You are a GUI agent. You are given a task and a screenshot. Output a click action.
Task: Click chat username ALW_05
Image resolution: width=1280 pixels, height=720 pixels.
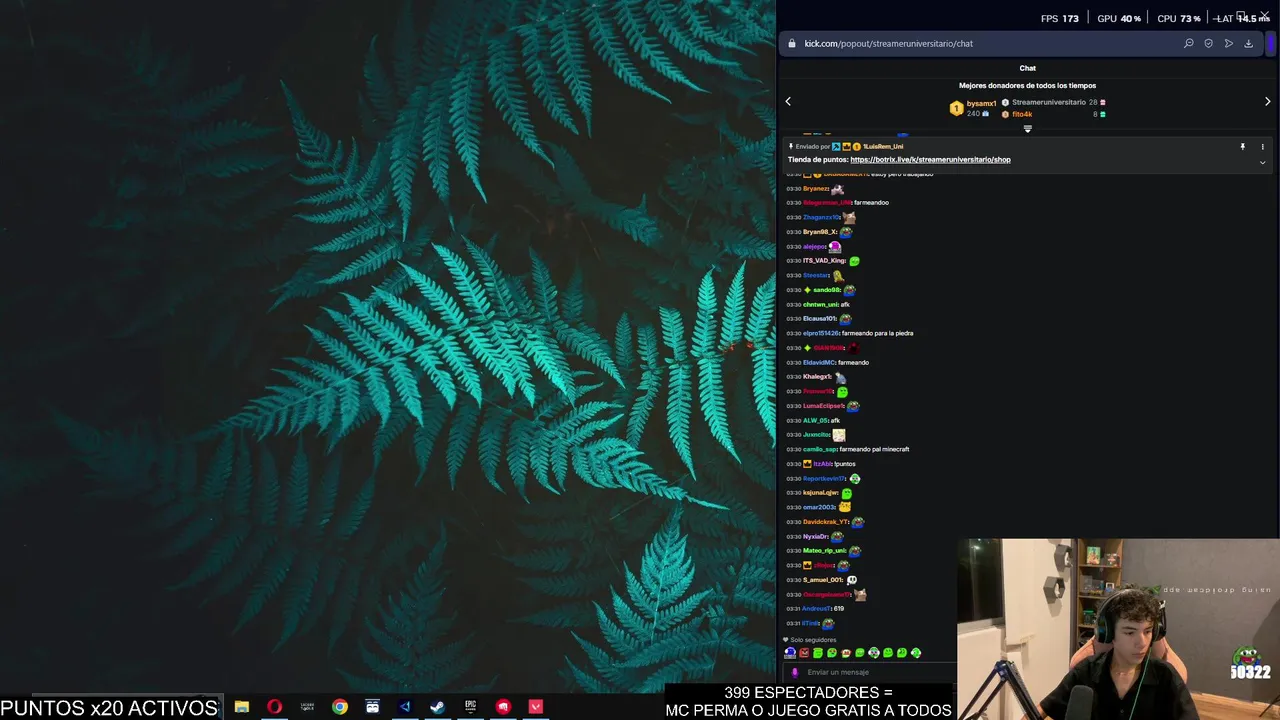816,420
